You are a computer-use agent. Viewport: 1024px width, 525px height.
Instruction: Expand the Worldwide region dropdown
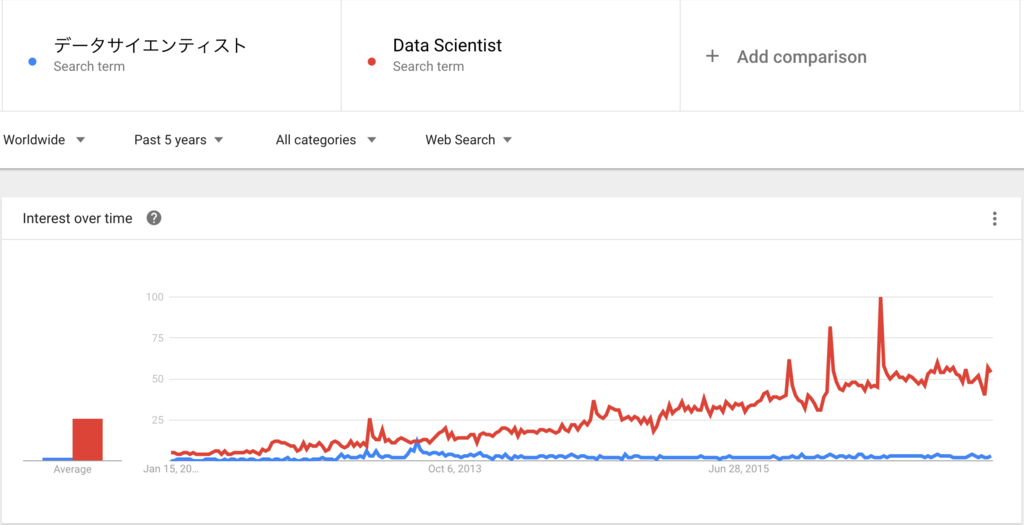click(44, 140)
